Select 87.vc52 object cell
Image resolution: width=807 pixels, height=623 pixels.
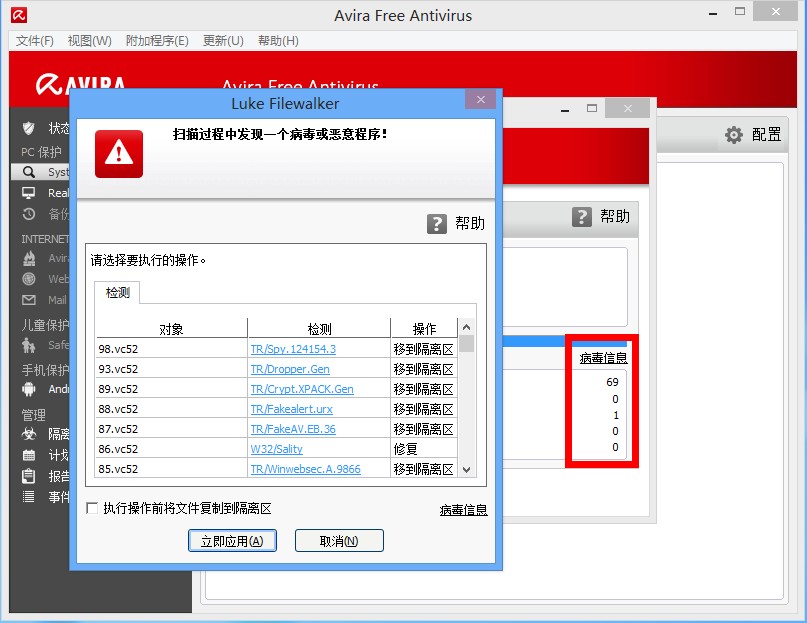coord(172,429)
